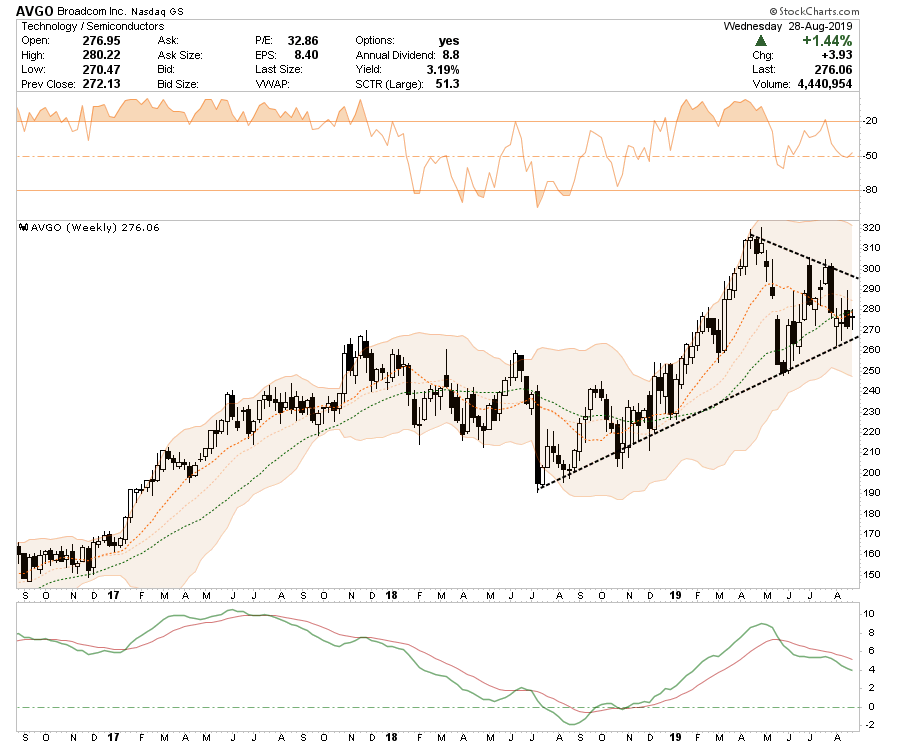
Task: Click the Options value yes
Action: (448, 41)
